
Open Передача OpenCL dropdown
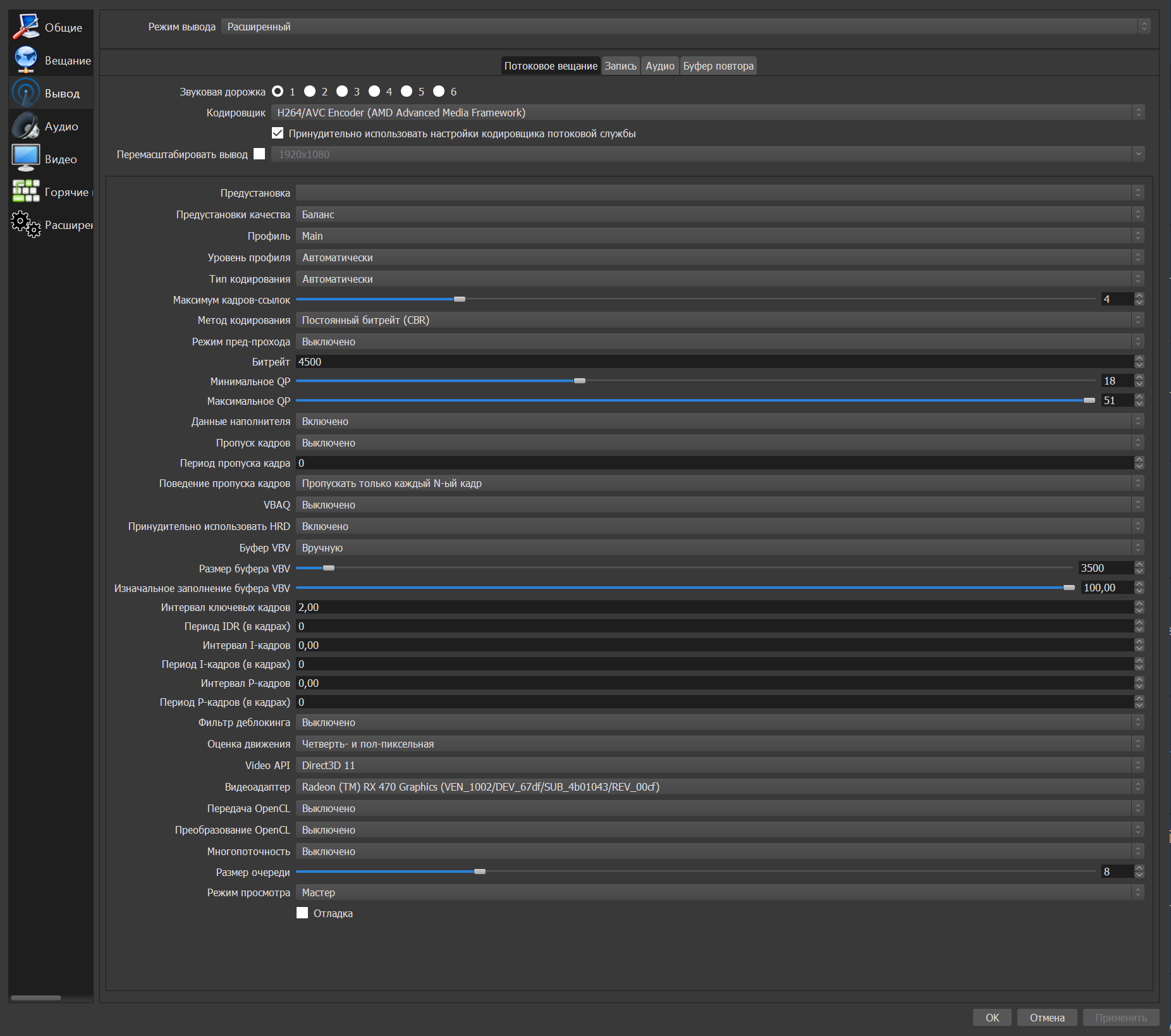pos(720,808)
